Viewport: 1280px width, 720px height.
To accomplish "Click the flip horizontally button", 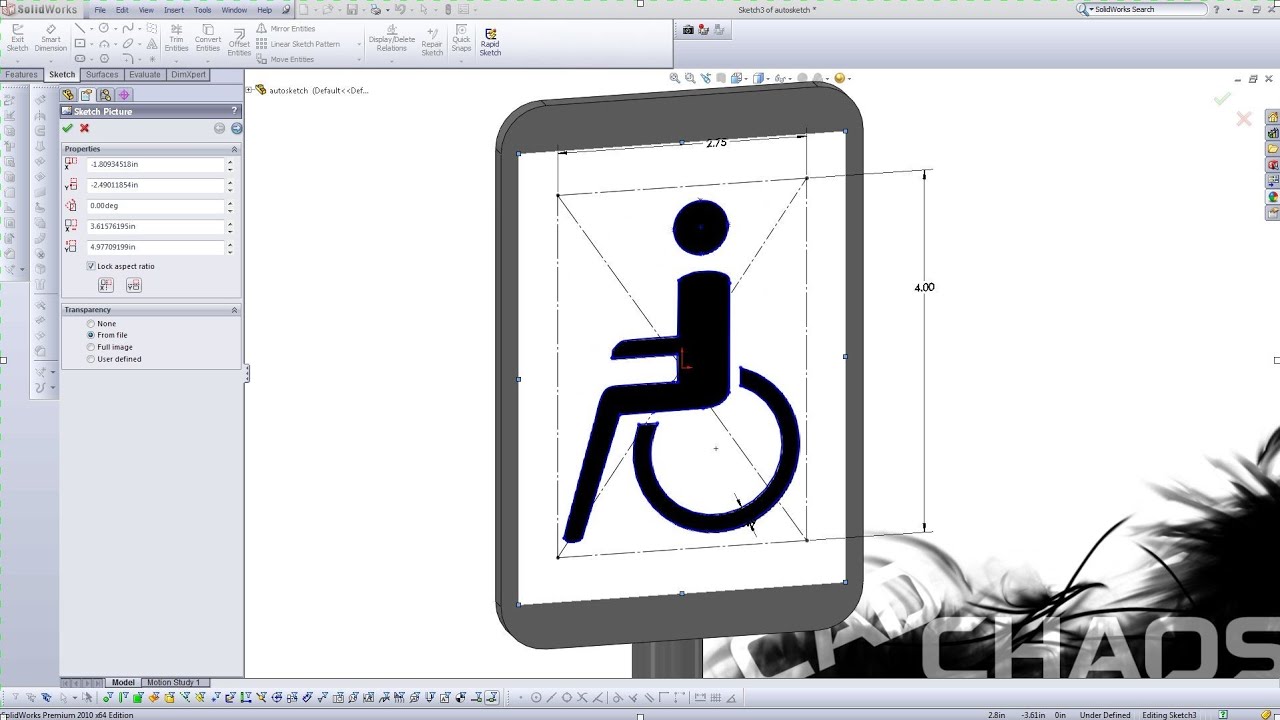I will [x=106, y=285].
